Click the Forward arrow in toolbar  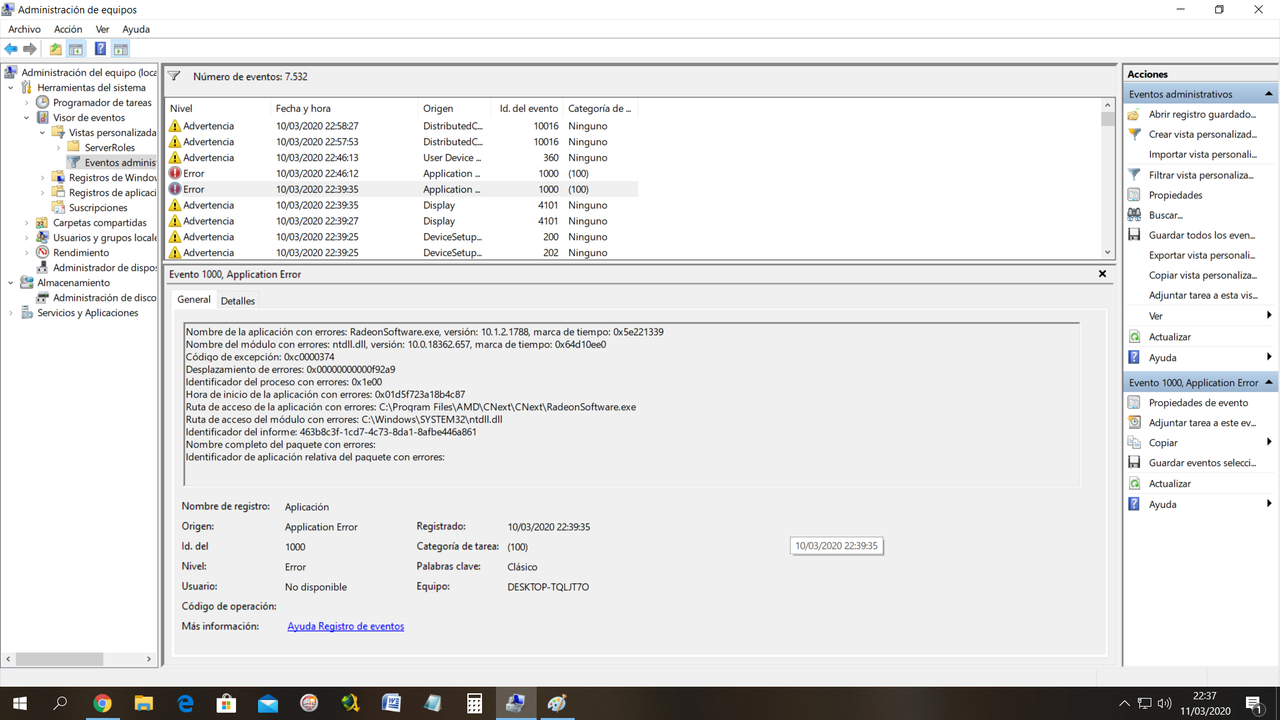pyautogui.click(x=30, y=49)
